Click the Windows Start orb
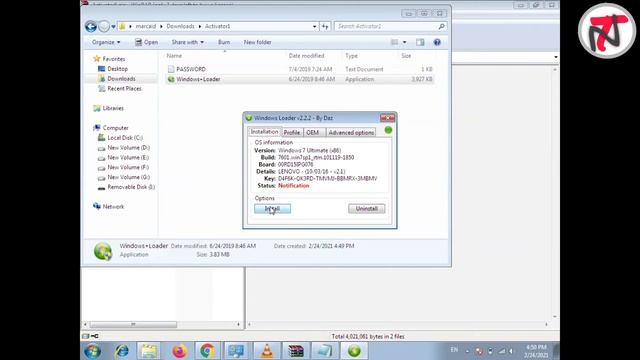The width and height of the screenshot is (640, 360). pos(93,351)
